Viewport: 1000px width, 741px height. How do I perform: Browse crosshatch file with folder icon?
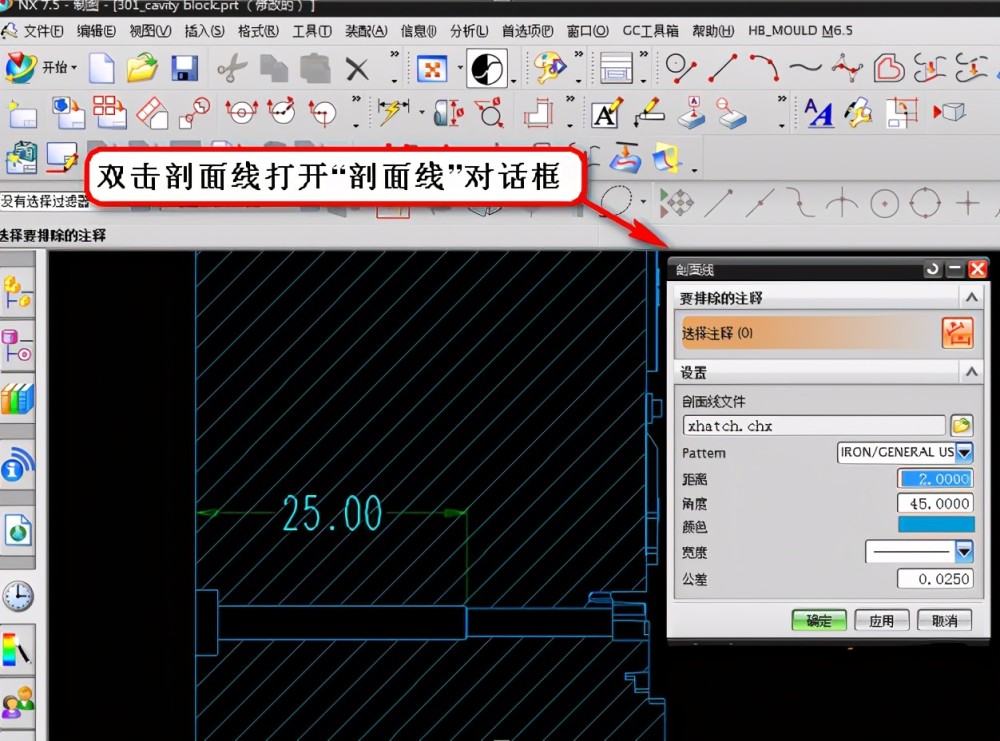(961, 425)
